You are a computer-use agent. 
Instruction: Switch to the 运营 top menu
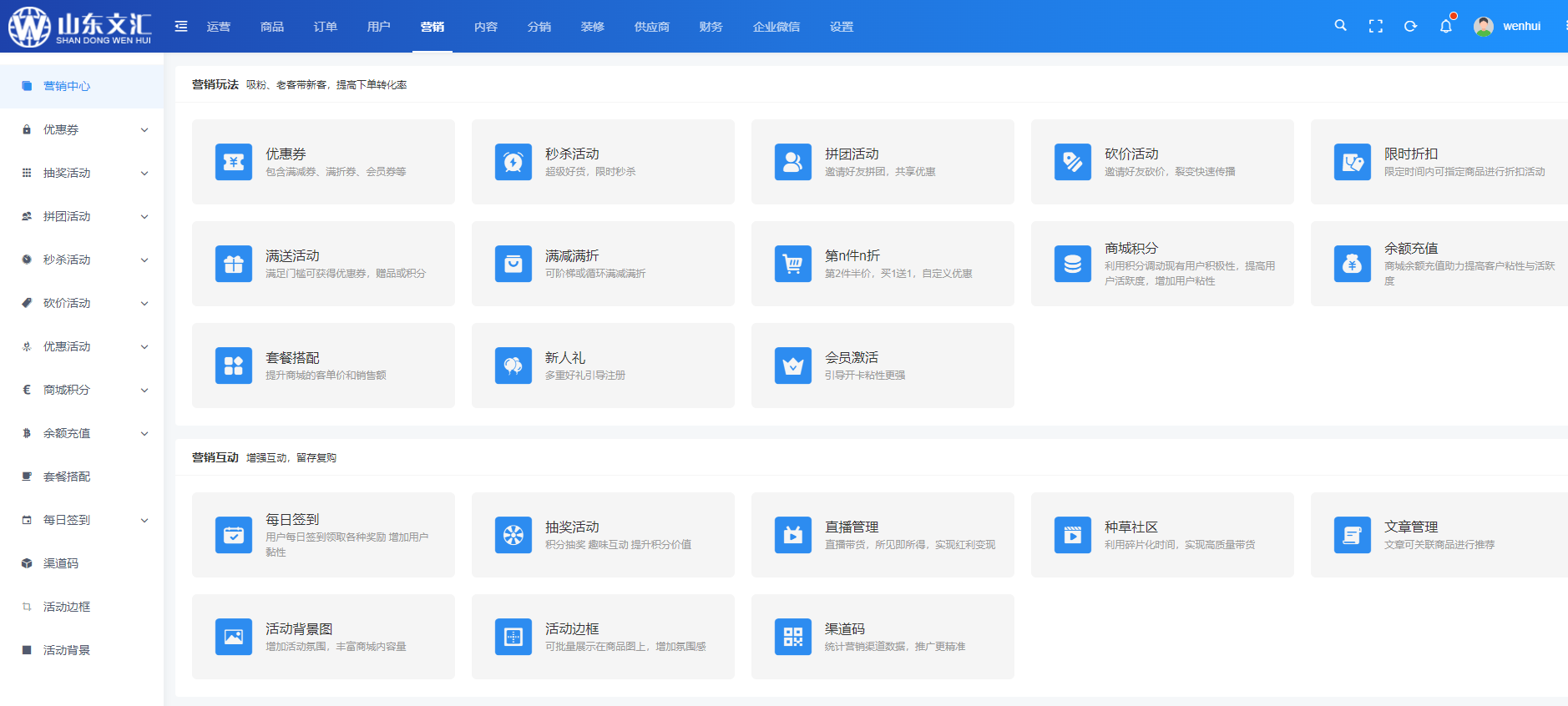click(219, 27)
